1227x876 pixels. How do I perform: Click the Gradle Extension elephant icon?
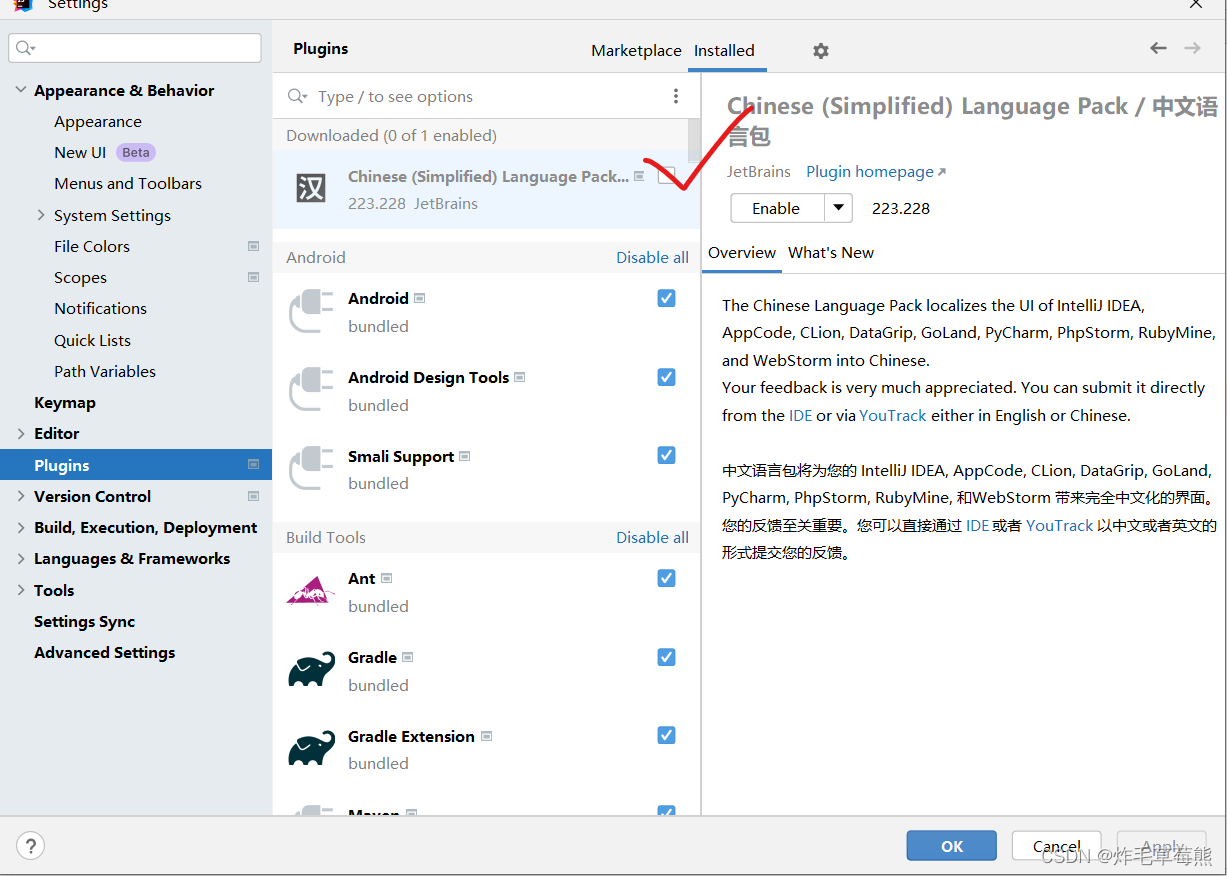[311, 749]
